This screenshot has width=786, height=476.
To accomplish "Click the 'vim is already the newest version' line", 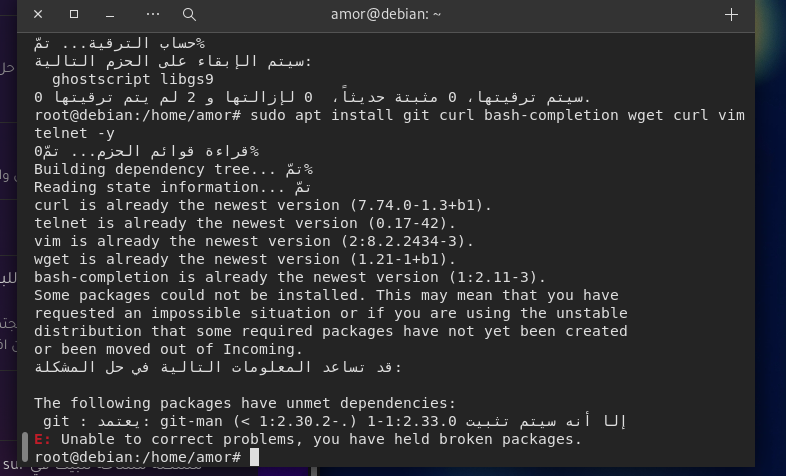I will [254, 241].
